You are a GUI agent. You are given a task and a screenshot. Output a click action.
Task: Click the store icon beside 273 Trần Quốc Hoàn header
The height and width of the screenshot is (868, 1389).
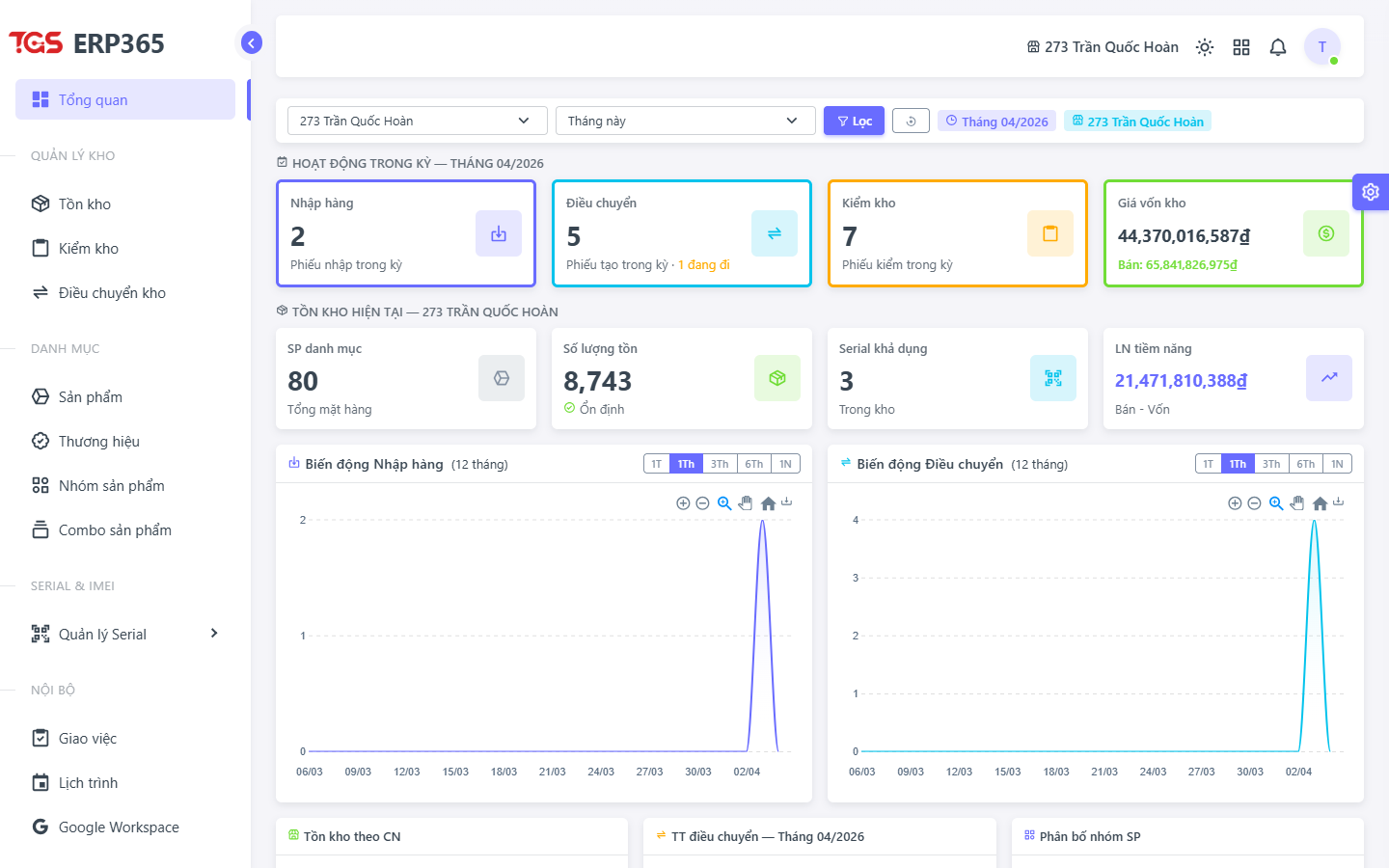point(1033,47)
